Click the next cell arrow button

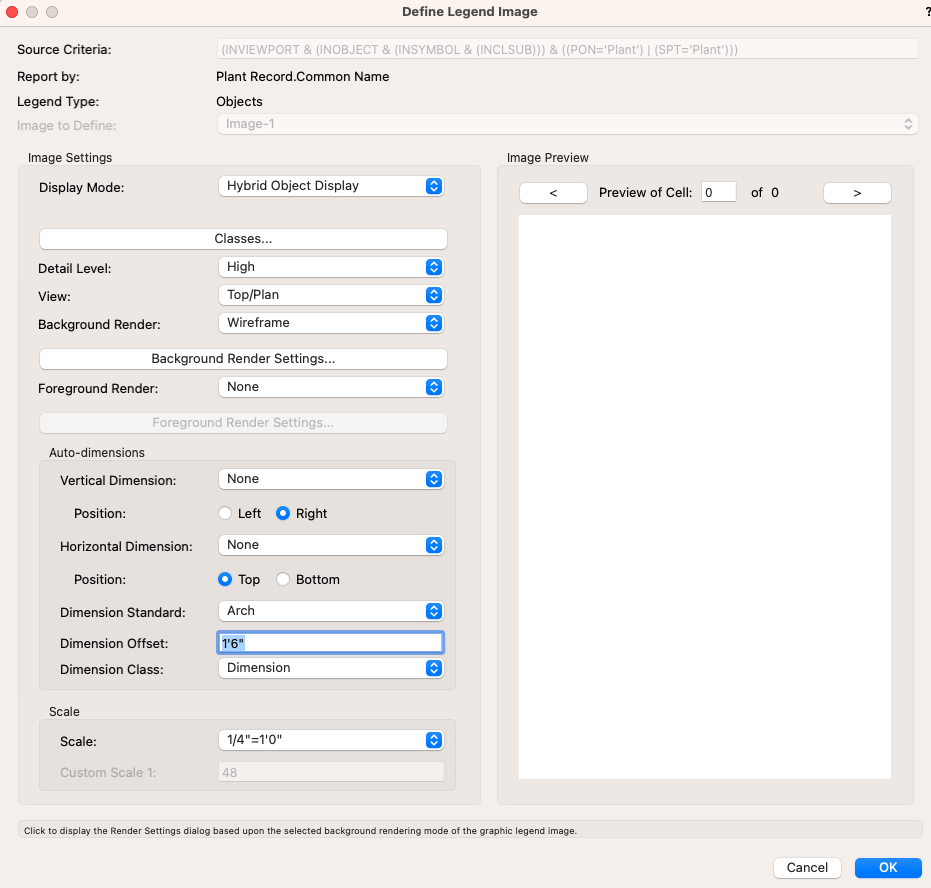click(x=857, y=193)
